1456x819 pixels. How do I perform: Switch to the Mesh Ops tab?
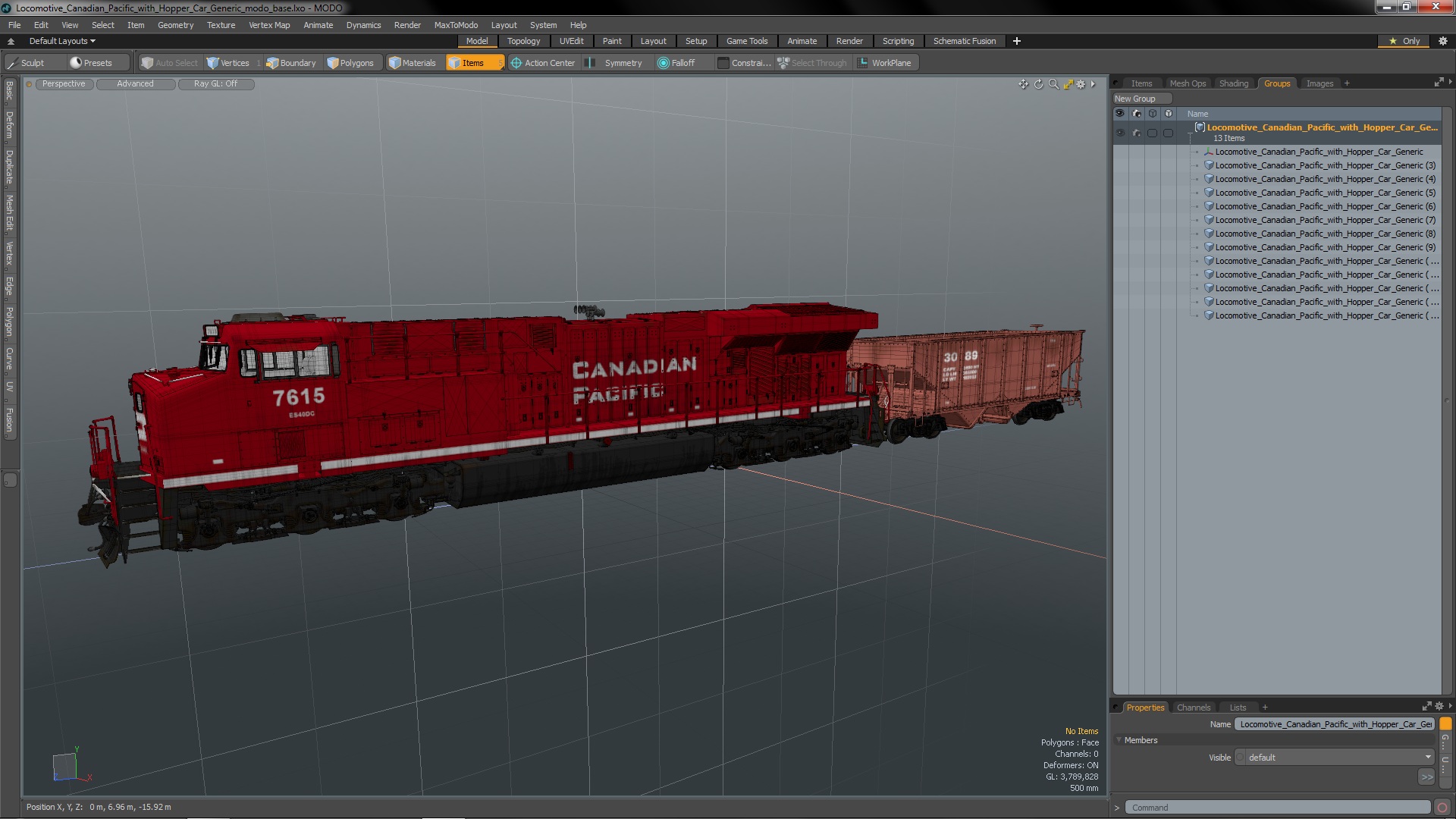coord(1187,83)
